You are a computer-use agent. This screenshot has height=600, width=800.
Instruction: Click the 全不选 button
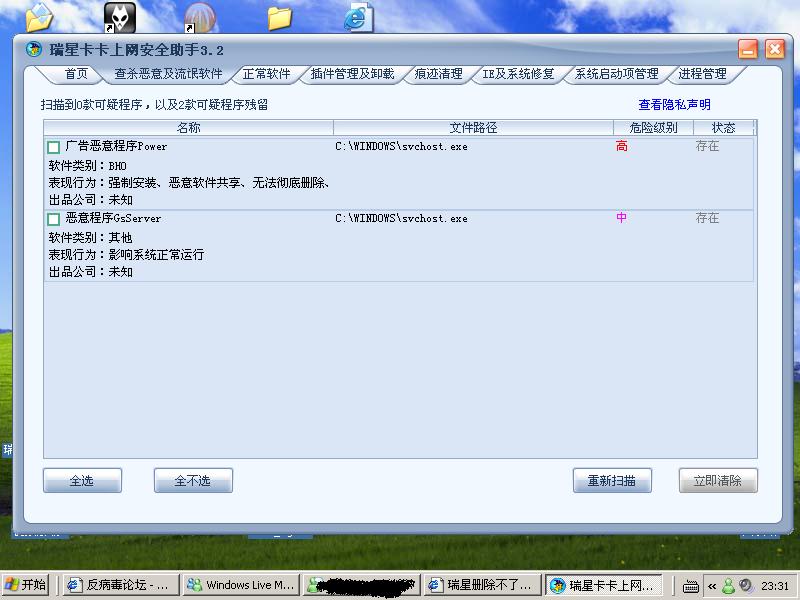pos(193,481)
